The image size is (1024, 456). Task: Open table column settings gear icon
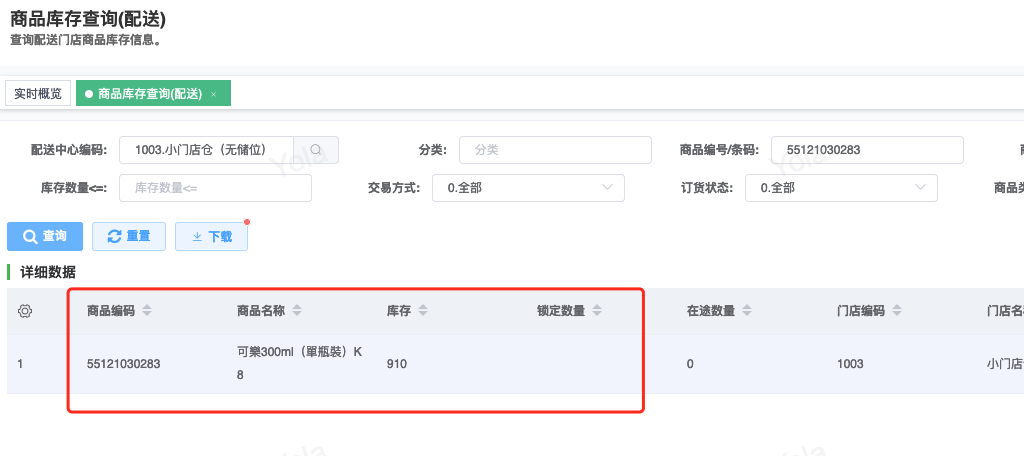[x=26, y=311]
